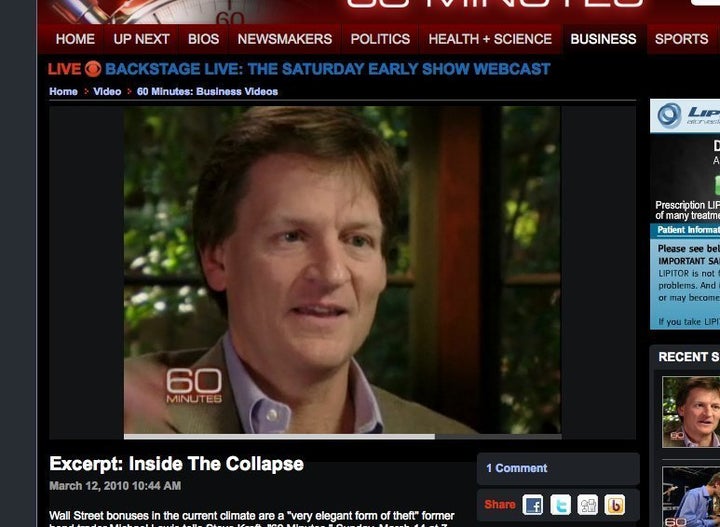Click the Lipitor logo in the ad
The height and width of the screenshot is (527, 720).
[x=687, y=116]
